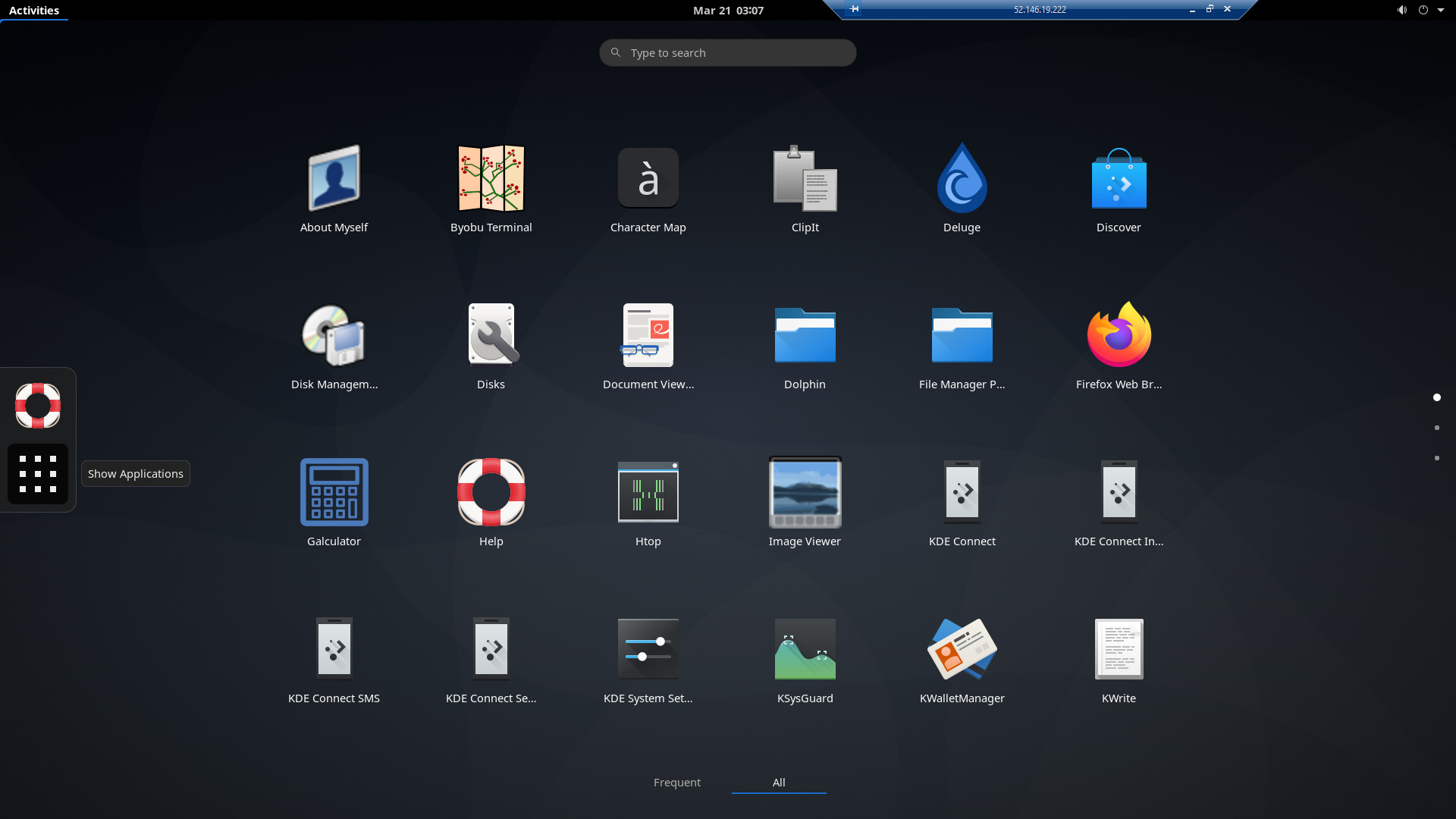Toggle the system power menu
This screenshot has width=1456, height=819.
(x=1422, y=10)
